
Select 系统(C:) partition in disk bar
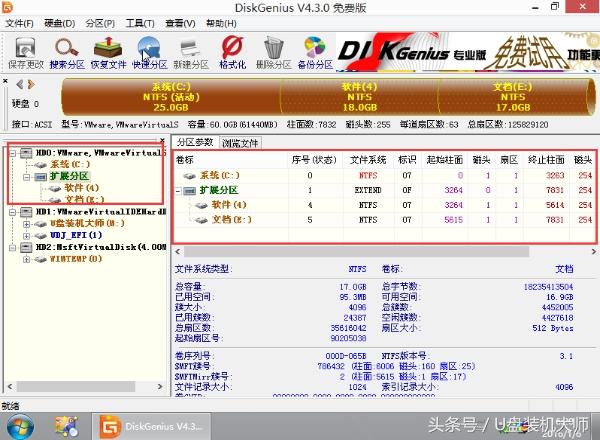point(171,97)
